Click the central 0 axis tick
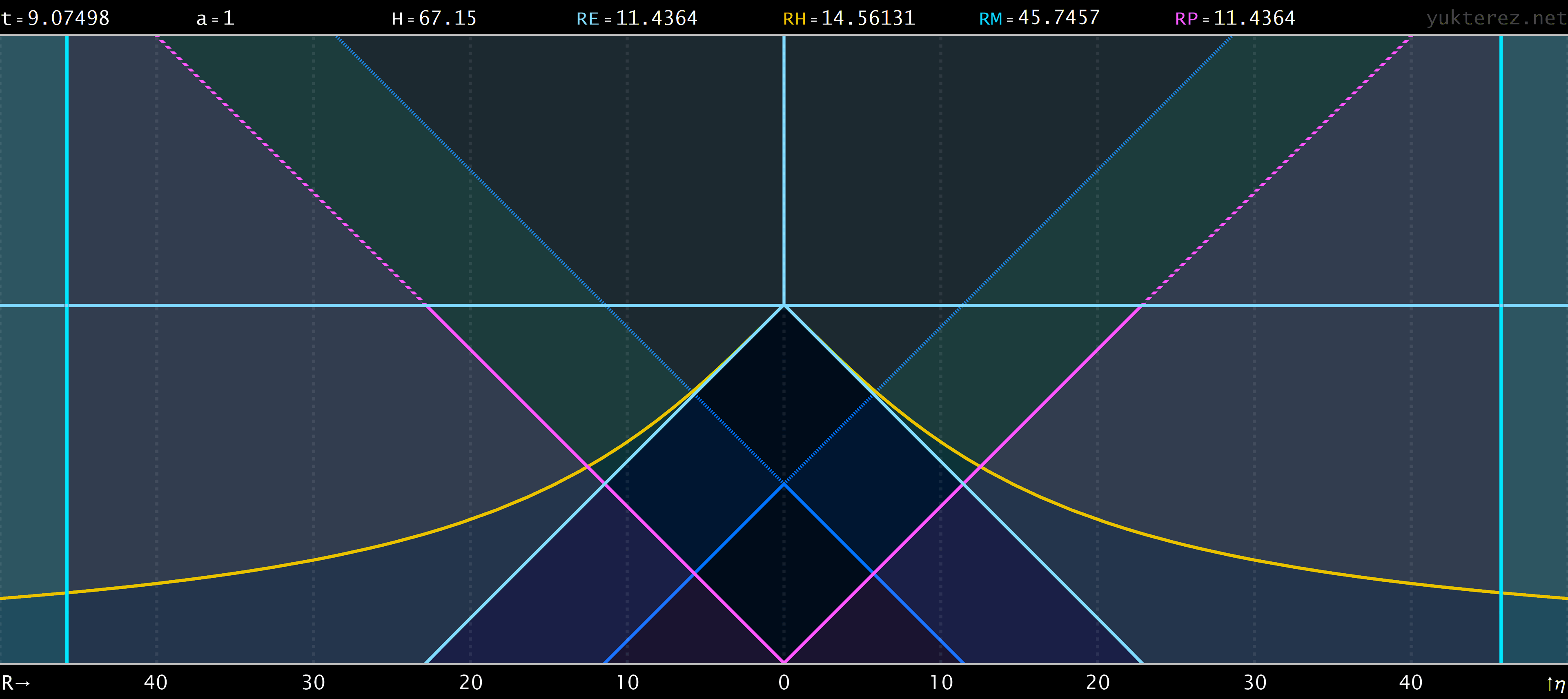The width and height of the screenshot is (1568, 699). [x=784, y=682]
